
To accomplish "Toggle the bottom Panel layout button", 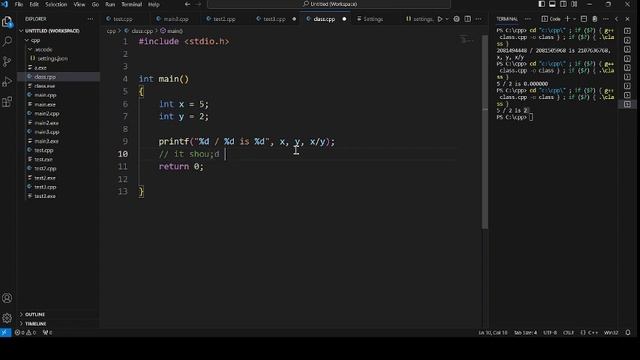I will [x=552, y=4].
